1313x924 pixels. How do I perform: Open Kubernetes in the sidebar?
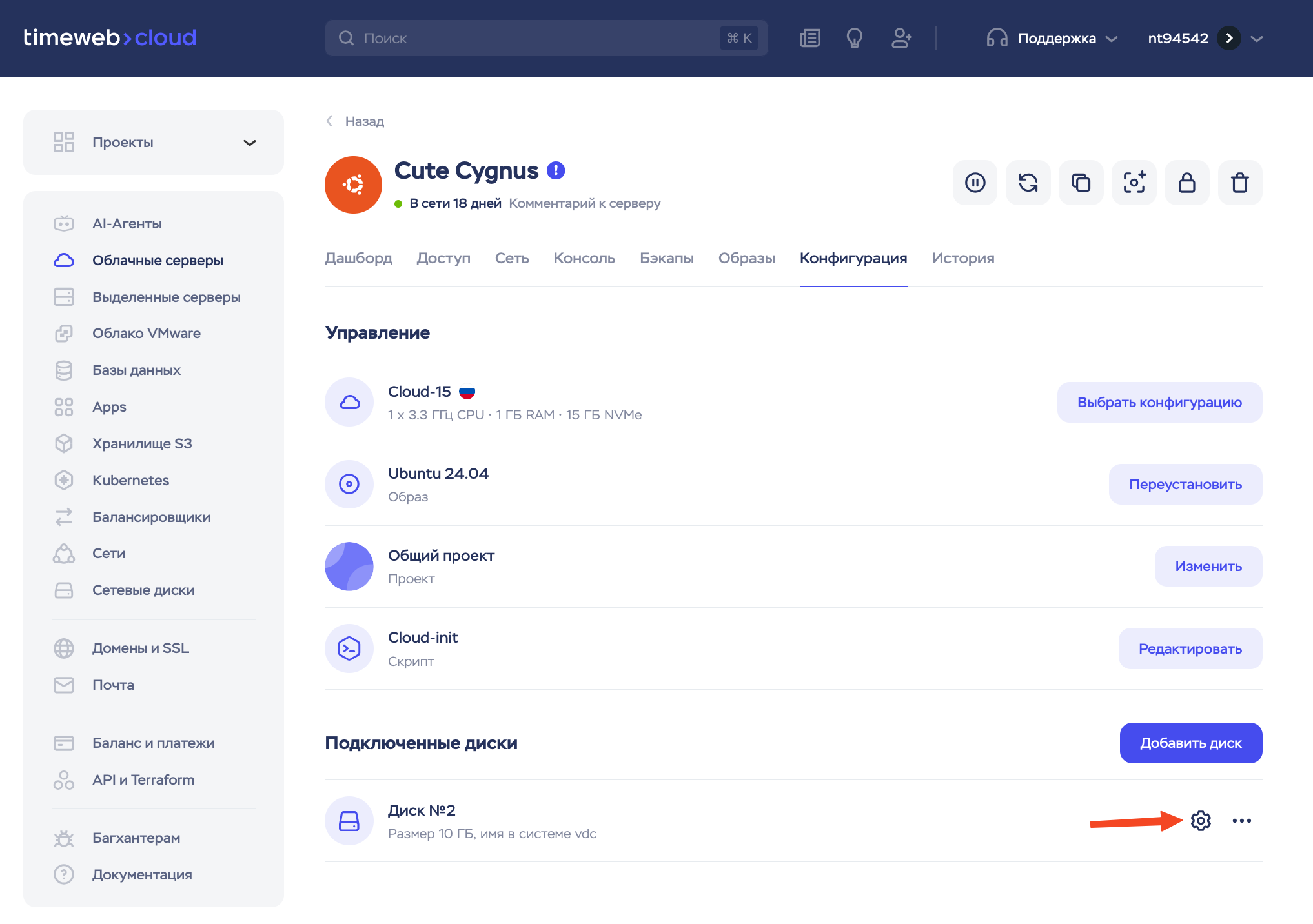click(130, 480)
